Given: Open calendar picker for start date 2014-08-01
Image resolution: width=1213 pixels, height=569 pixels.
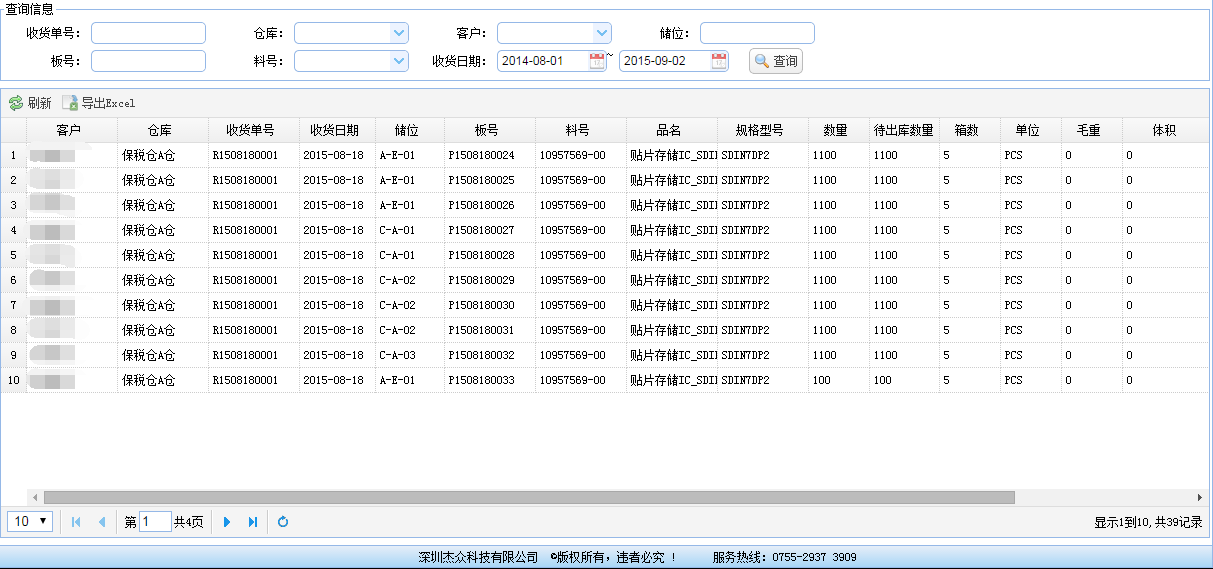Looking at the screenshot, I should (597, 61).
